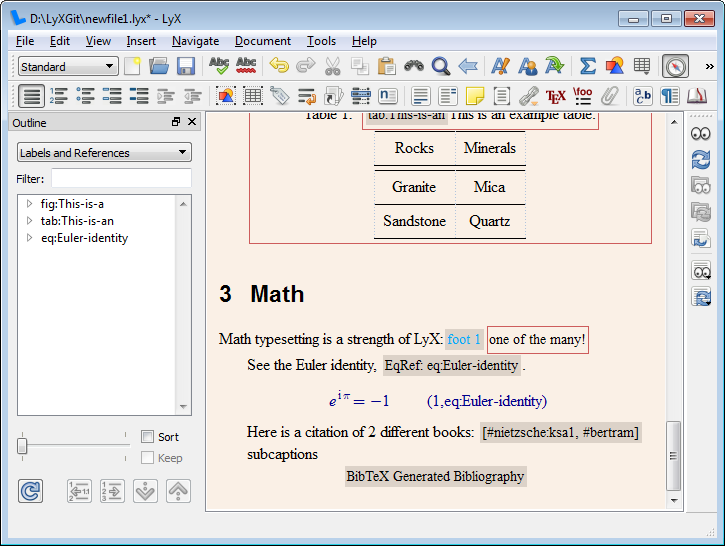Insert TeX code icon
This screenshot has width=725, height=546.
[555, 96]
